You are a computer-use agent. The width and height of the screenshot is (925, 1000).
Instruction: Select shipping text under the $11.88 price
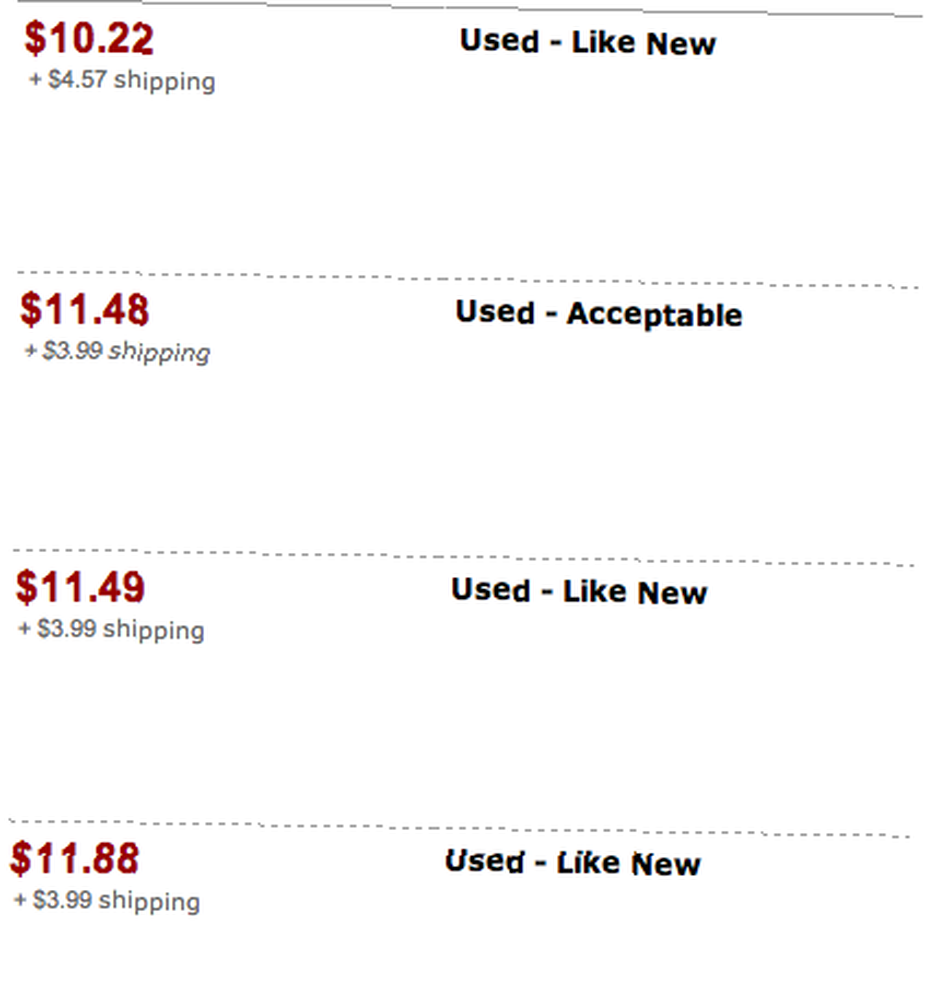(x=107, y=901)
